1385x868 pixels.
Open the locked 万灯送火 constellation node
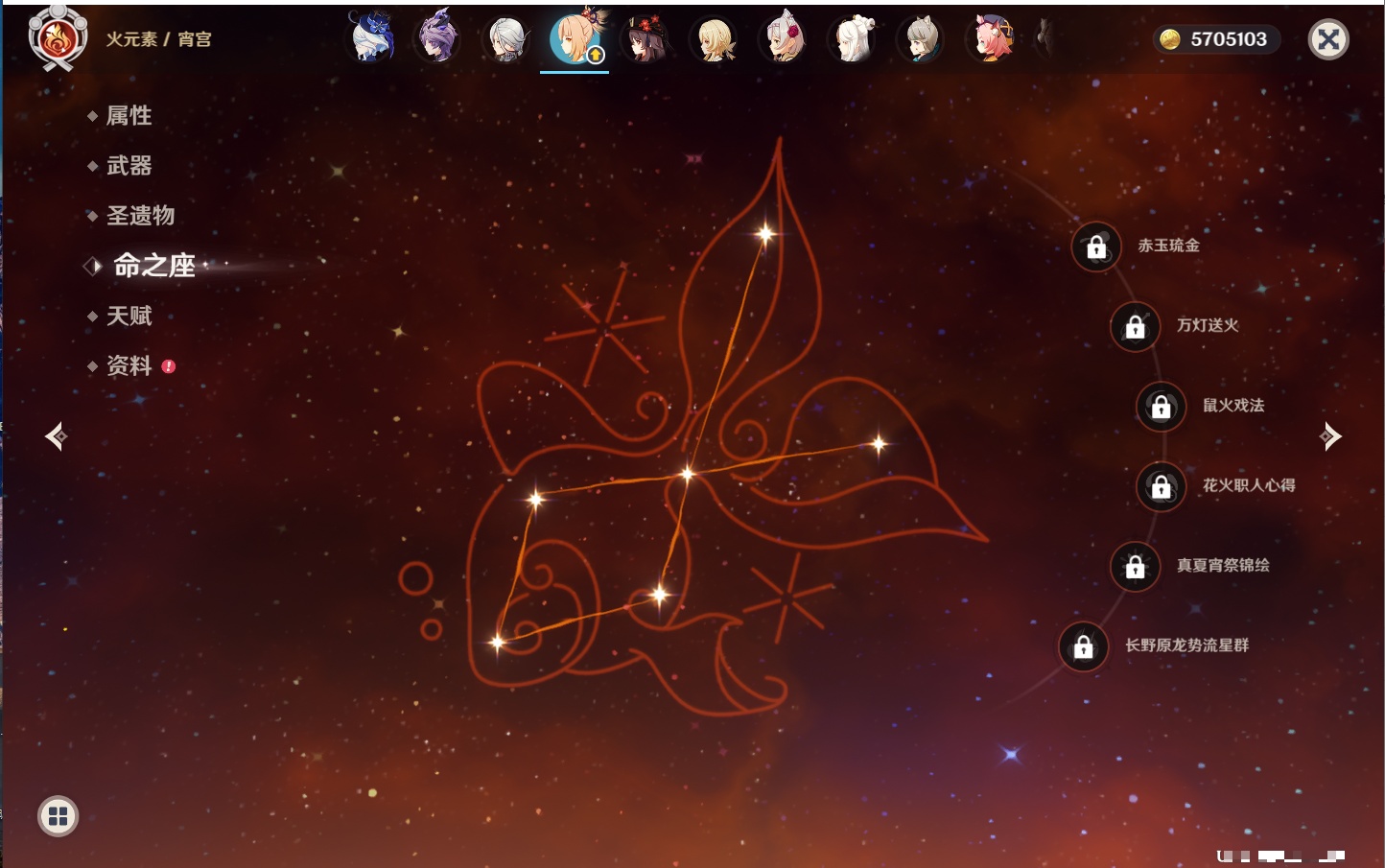[1136, 326]
